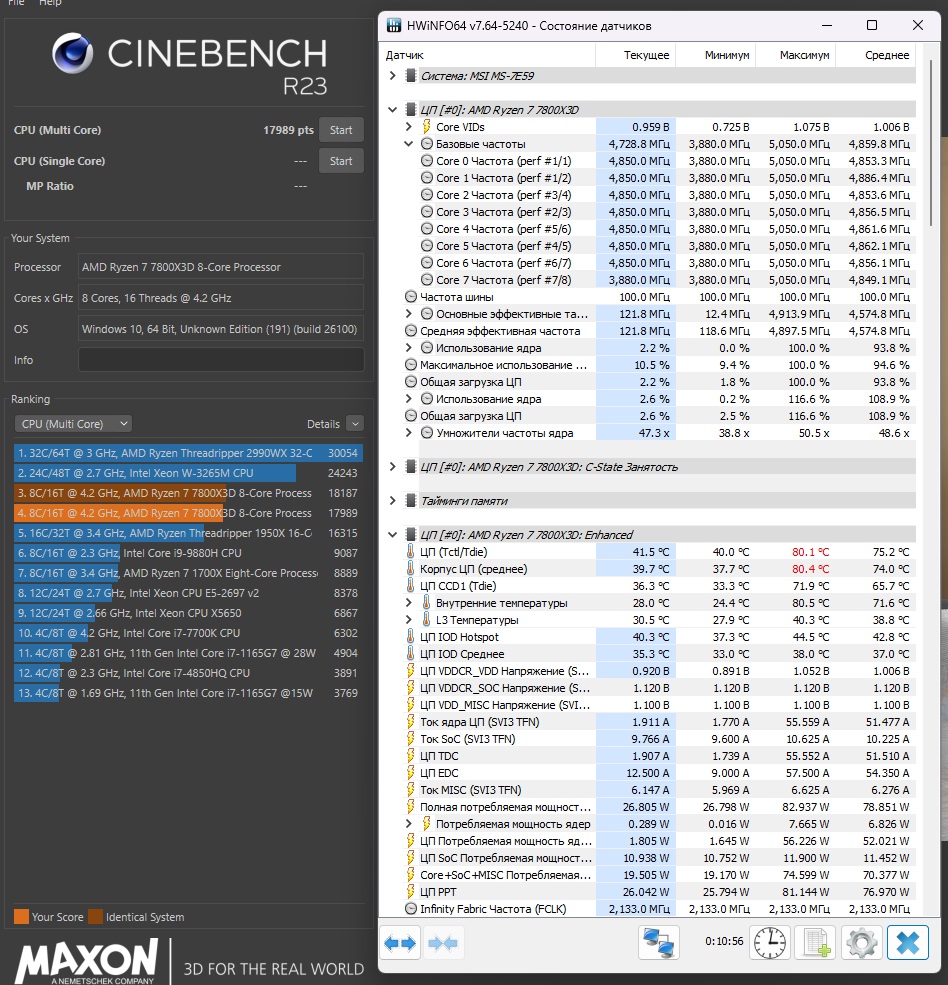Viewport: 948px width, 985px height.
Task: Select ranking entry Intel Xeon W-3265M CPU
Action: pyautogui.click(x=188, y=473)
